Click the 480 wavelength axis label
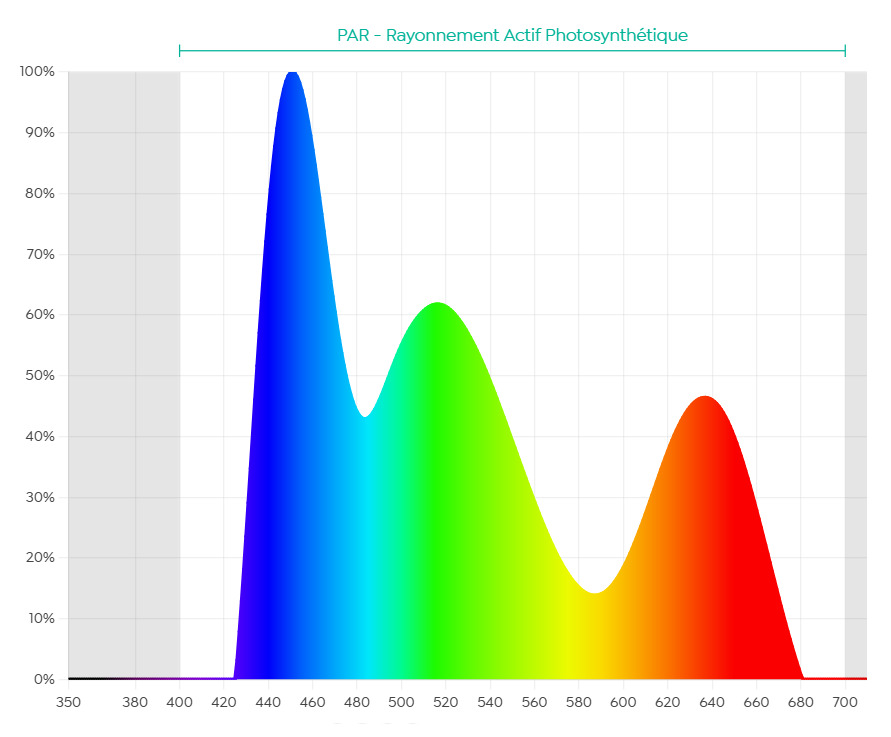Viewport: 891px width, 737px height. click(357, 702)
